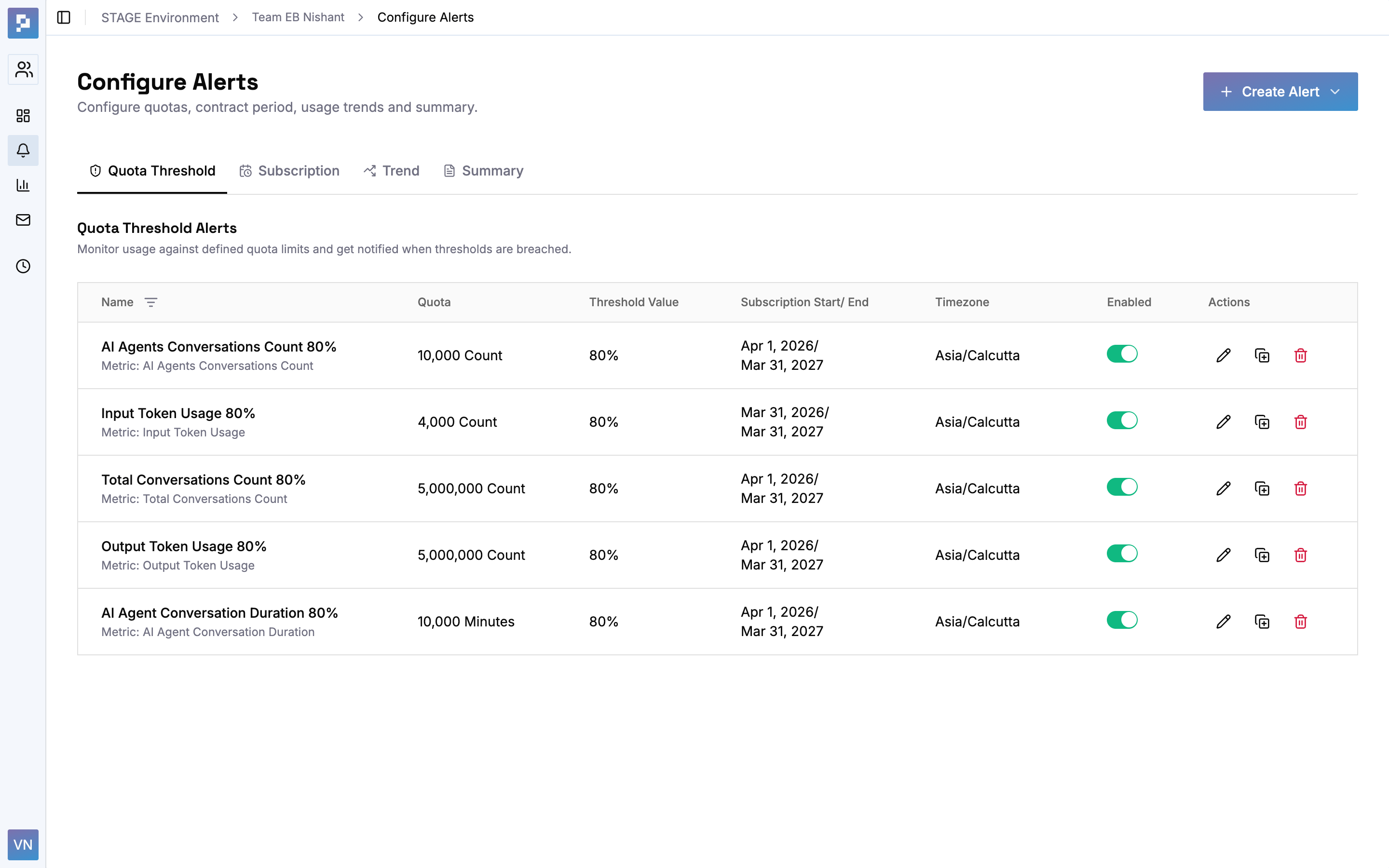The image size is (1389, 868).
Task: Click the Mar 31, 2026/ start date cell
Action: coord(785,412)
